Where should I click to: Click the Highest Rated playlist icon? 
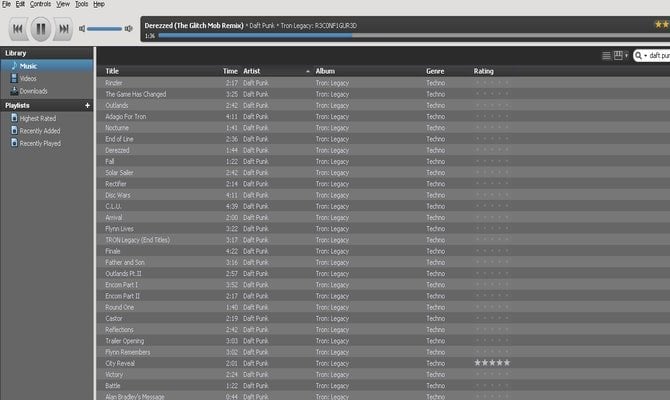pyautogui.click(x=14, y=118)
